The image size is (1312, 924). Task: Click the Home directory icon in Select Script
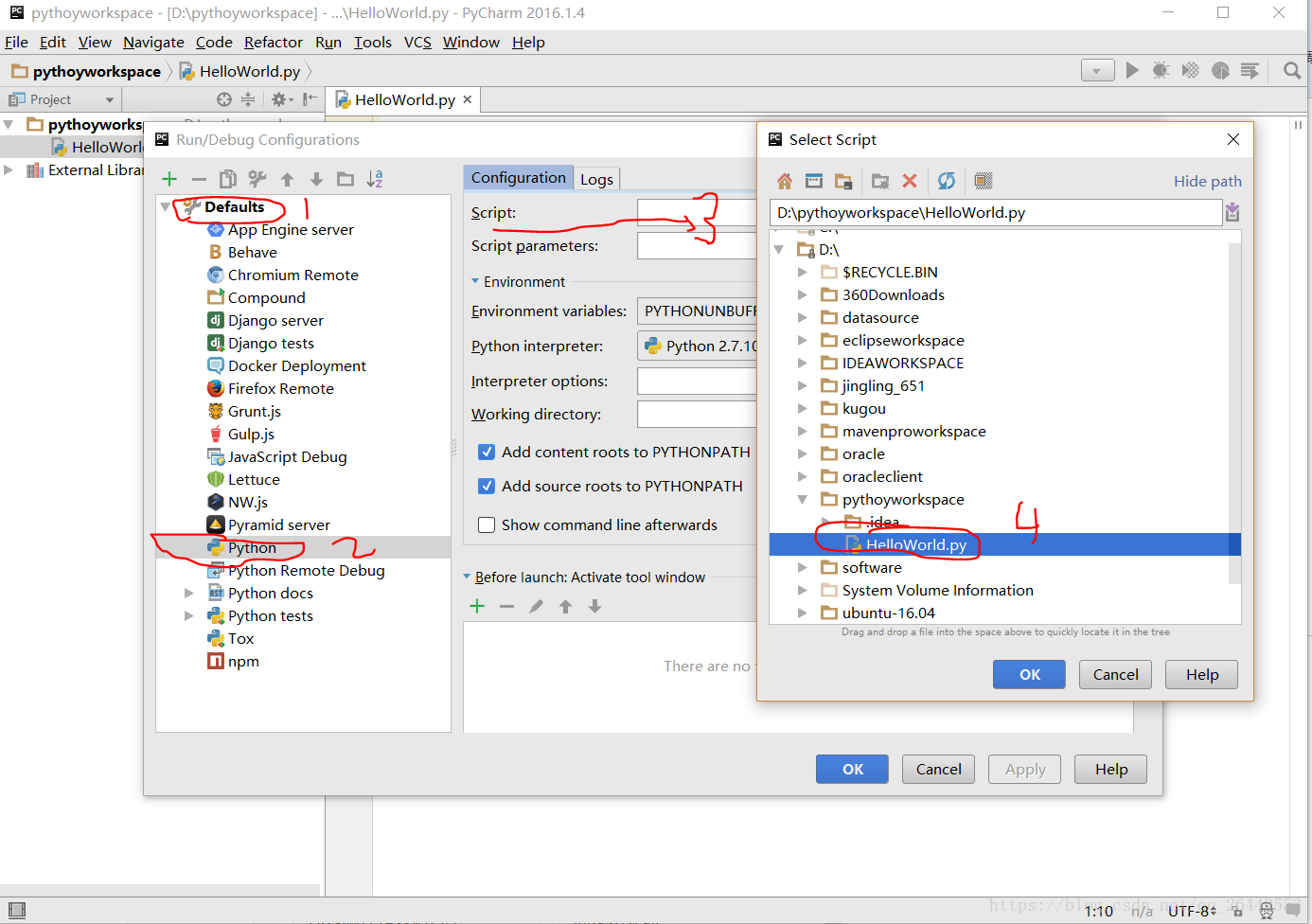click(x=785, y=181)
